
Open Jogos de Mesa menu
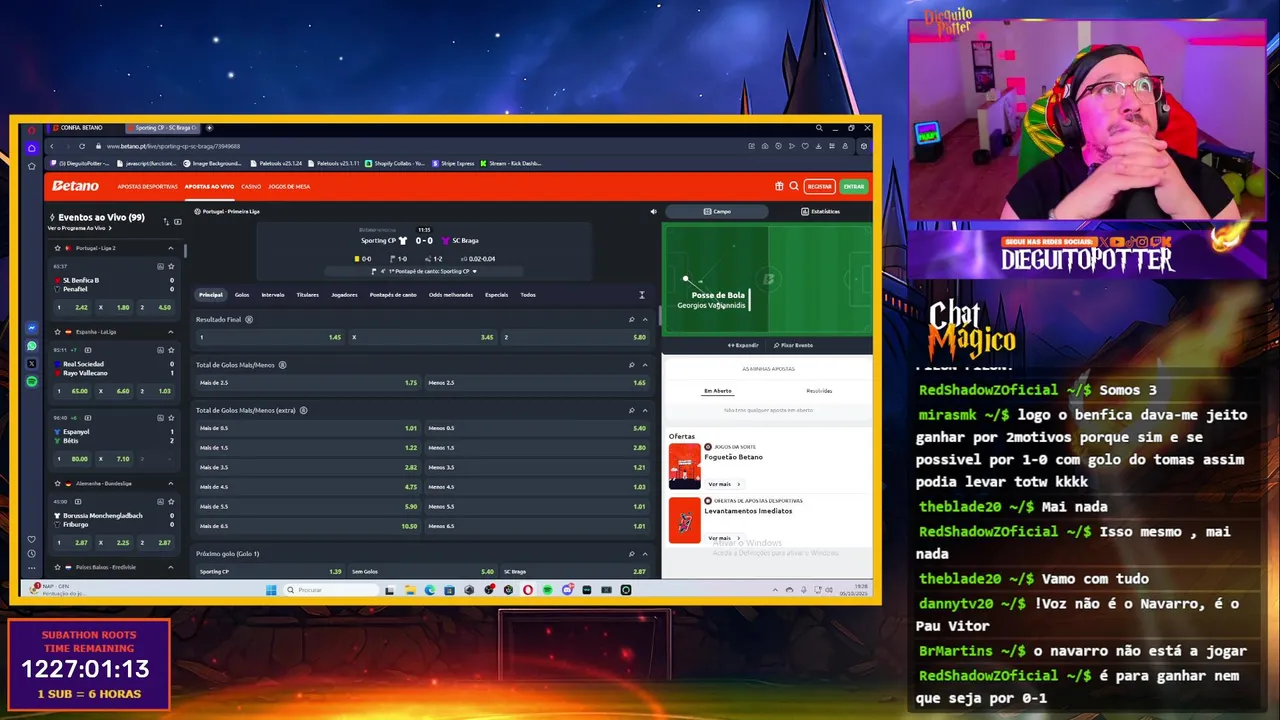click(x=289, y=186)
